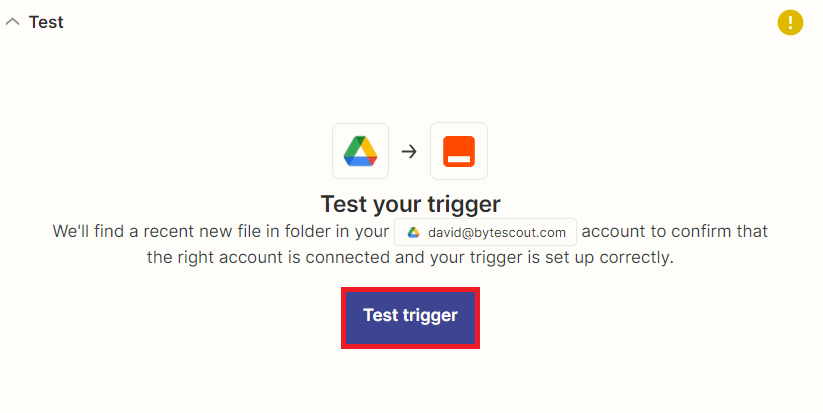Click the word "Test" inside the blue button
823x413 pixels.
(380, 315)
